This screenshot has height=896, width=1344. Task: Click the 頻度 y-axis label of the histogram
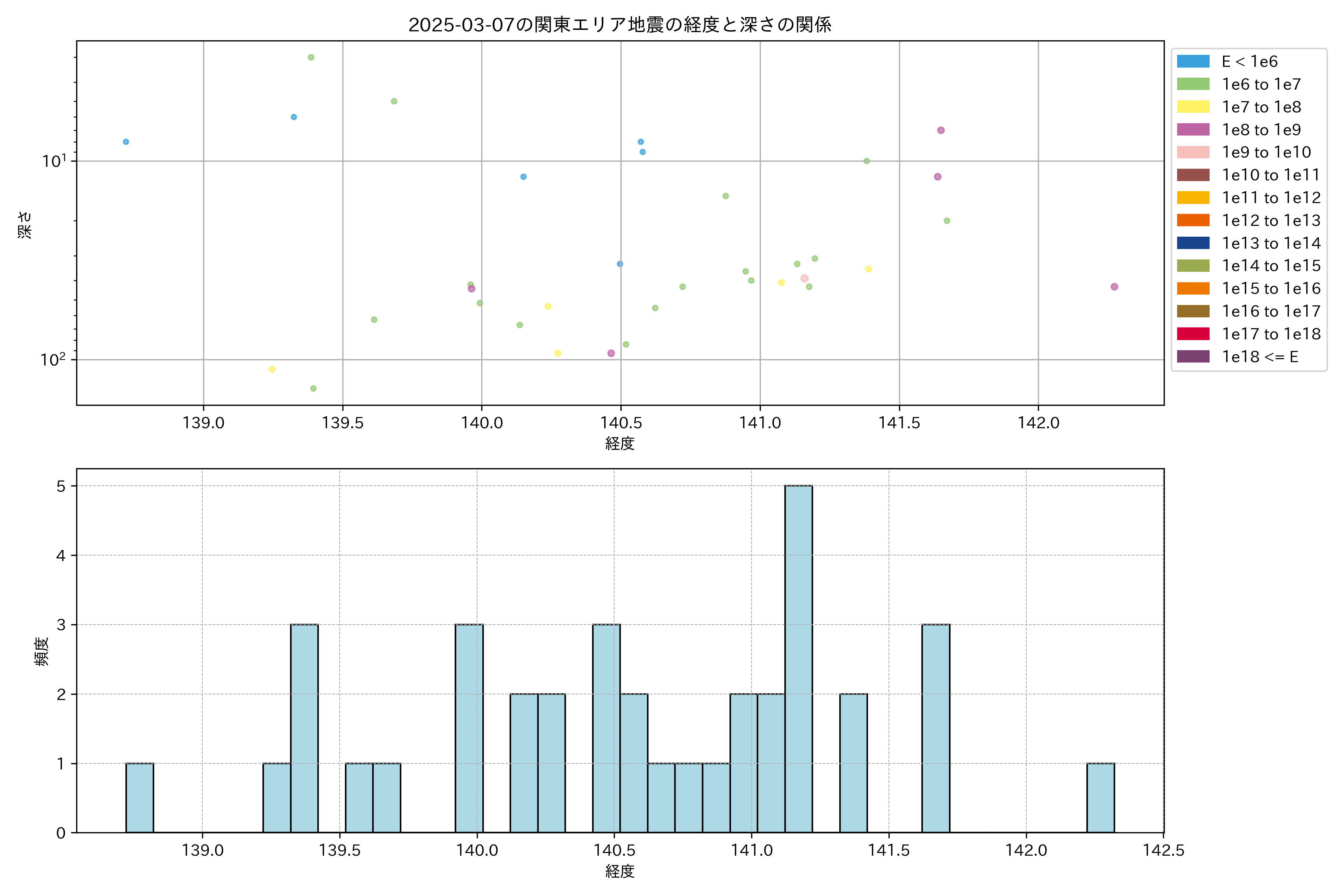click(42, 651)
